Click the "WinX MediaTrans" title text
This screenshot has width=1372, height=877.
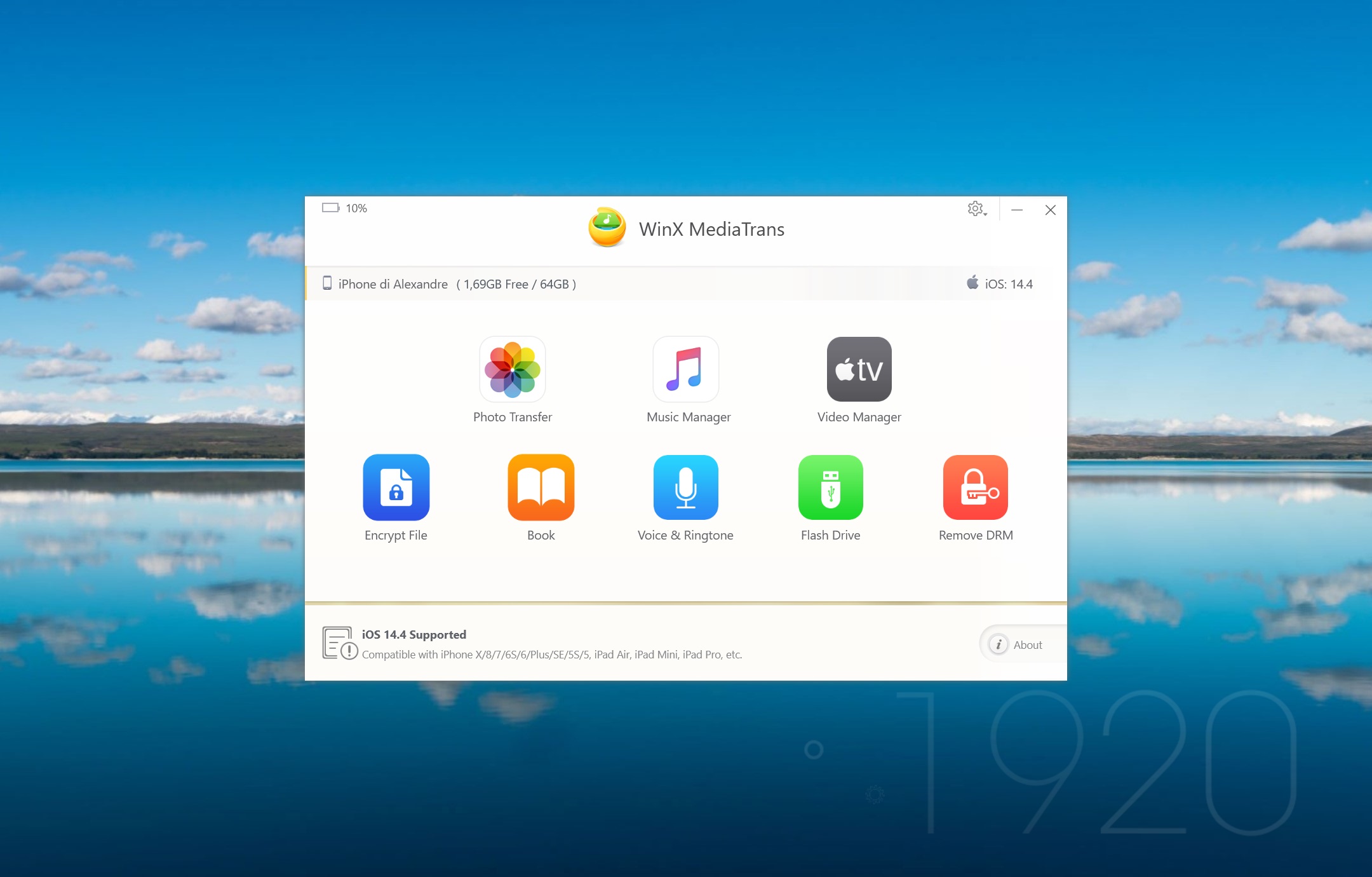(x=711, y=229)
